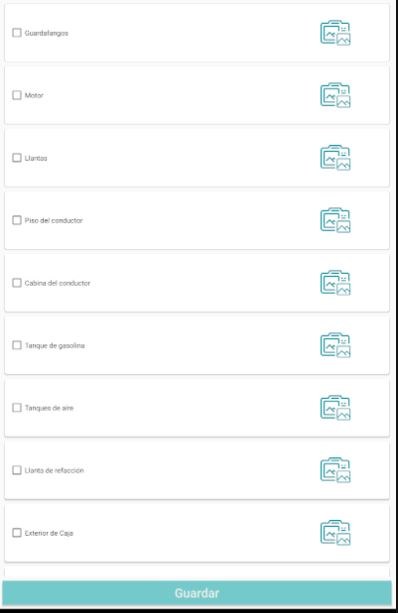Add photos for Piso del conductor
The image size is (398, 613).
pos(335,220)
